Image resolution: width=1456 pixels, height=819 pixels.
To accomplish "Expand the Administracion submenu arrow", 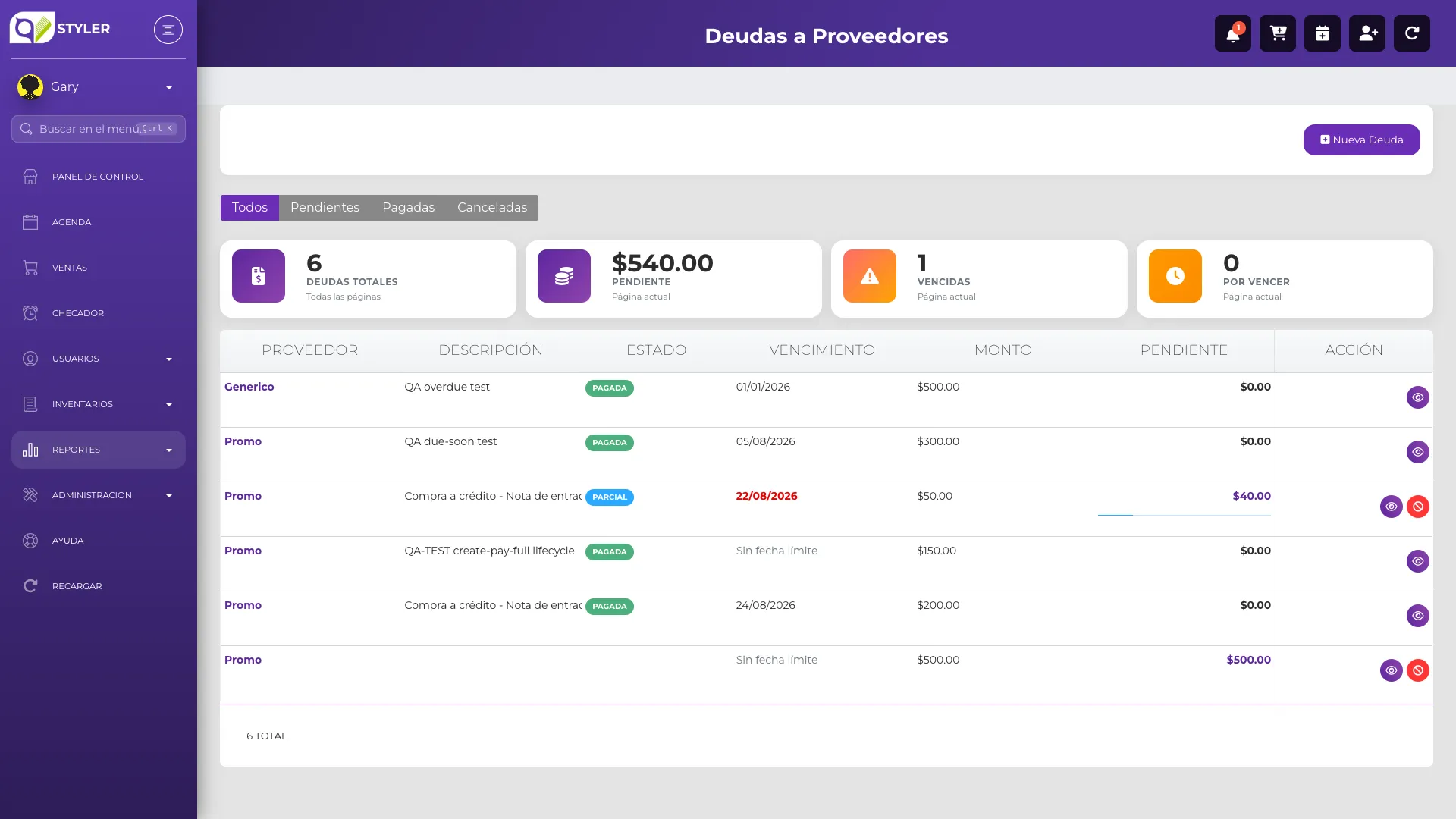I will [169, 496].
